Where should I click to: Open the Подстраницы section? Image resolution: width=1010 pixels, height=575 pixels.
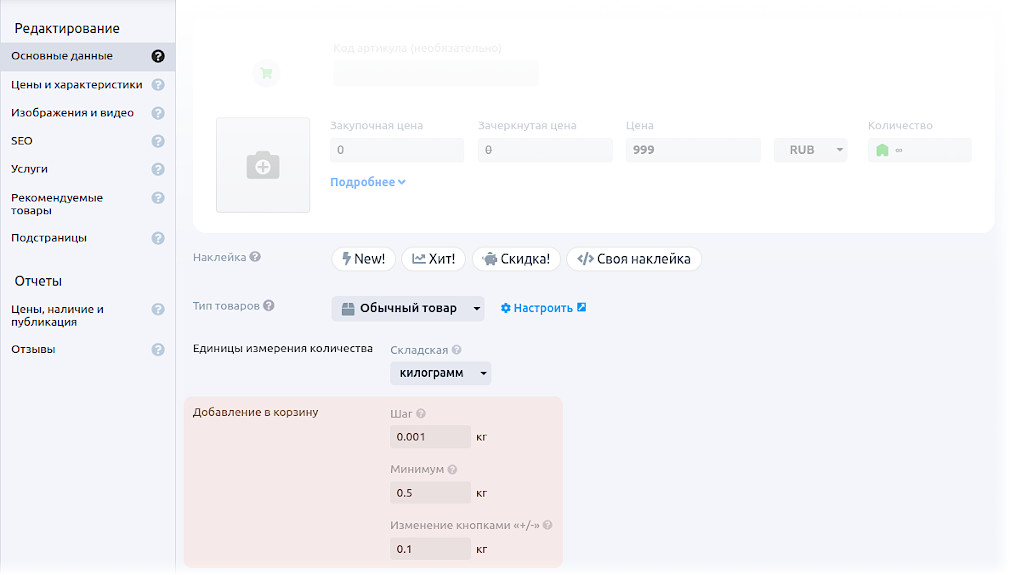point(49,238)
